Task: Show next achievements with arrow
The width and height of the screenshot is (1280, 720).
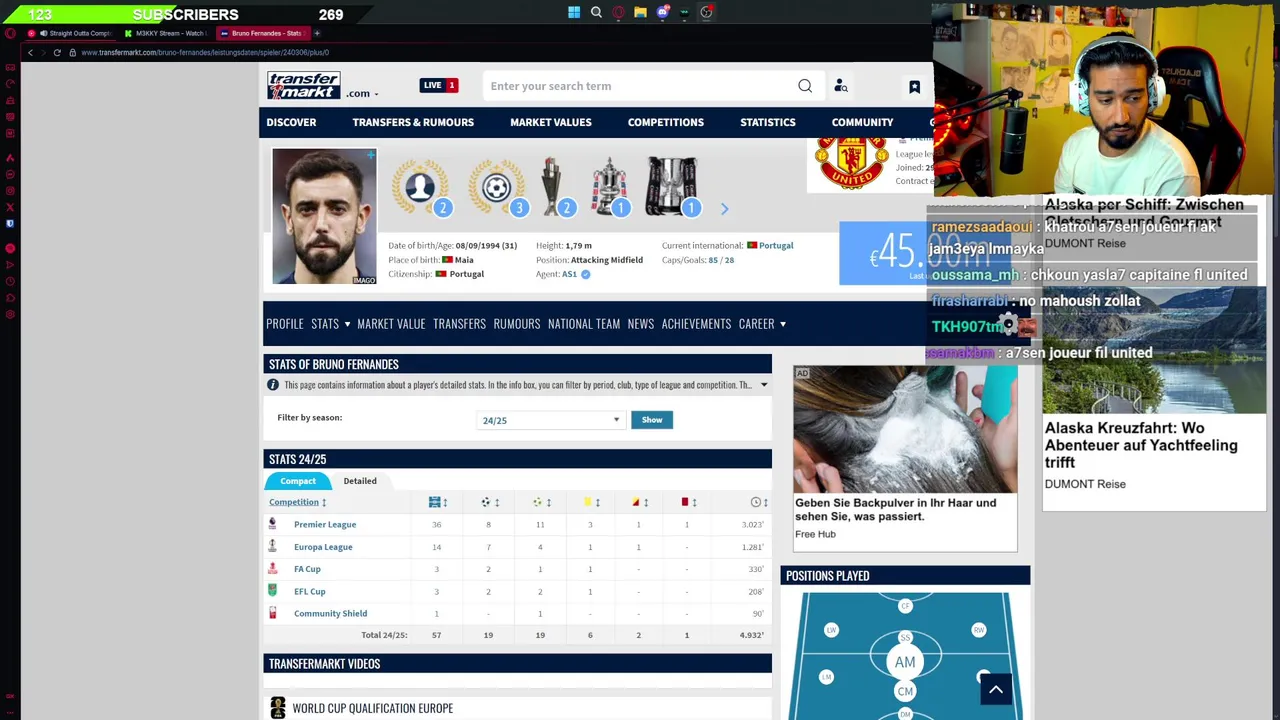Action: tap(725, 209)
